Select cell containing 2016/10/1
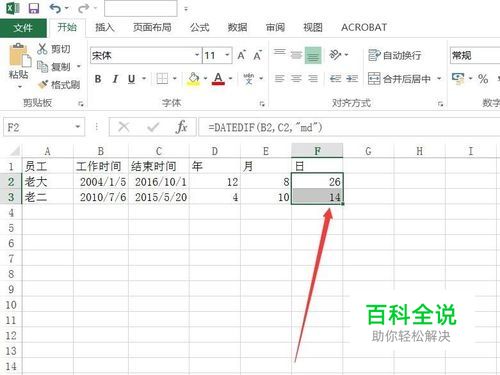500x375 pixels. (x=159, y=182)
